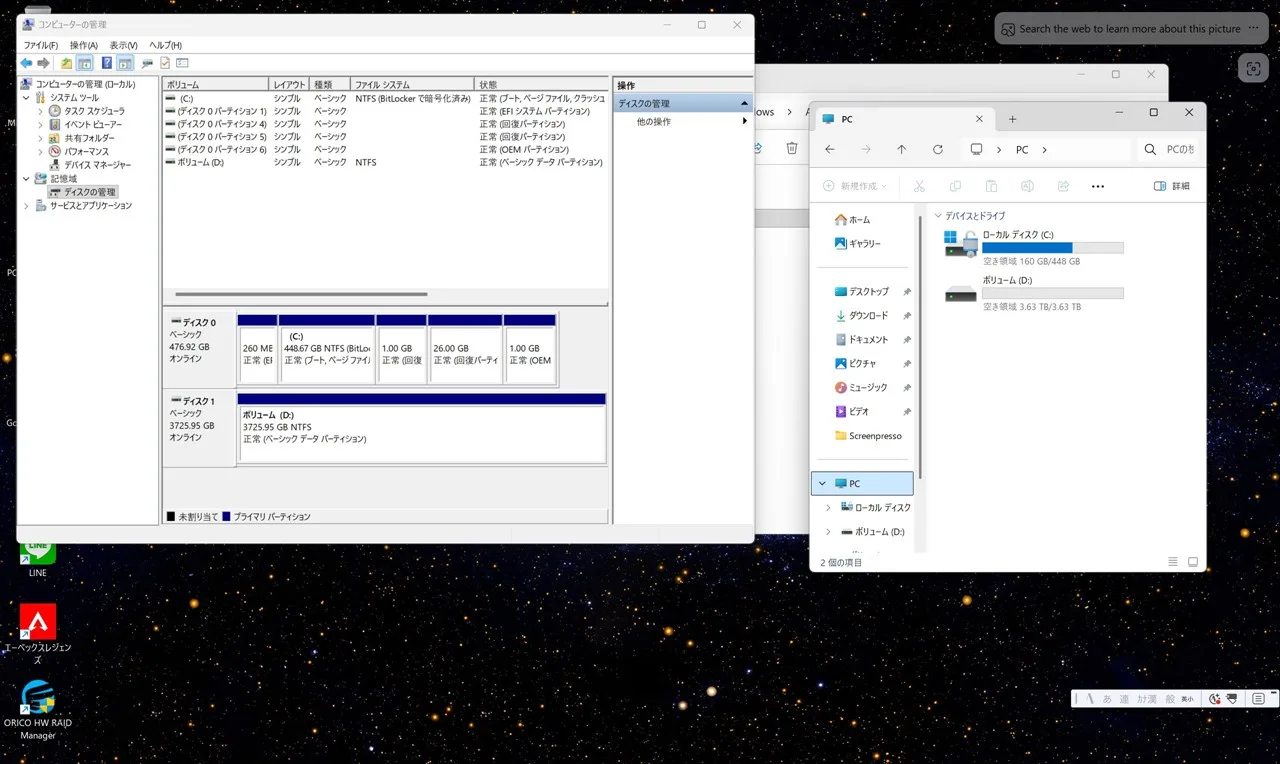Open the three-dots more options in Explorer
Image resolution: width=1280 pixels, height=764 pixels.
pyautogui.click(x=1098, y=186)
